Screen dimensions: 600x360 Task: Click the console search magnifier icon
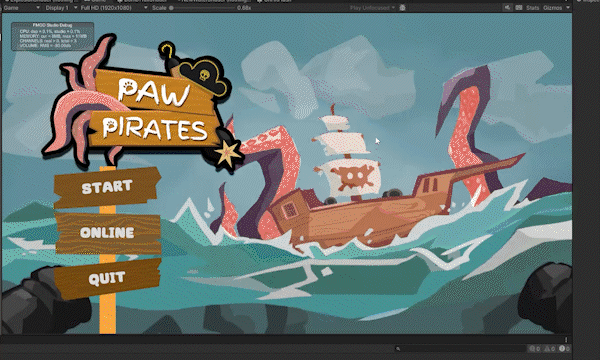(398, 349)
